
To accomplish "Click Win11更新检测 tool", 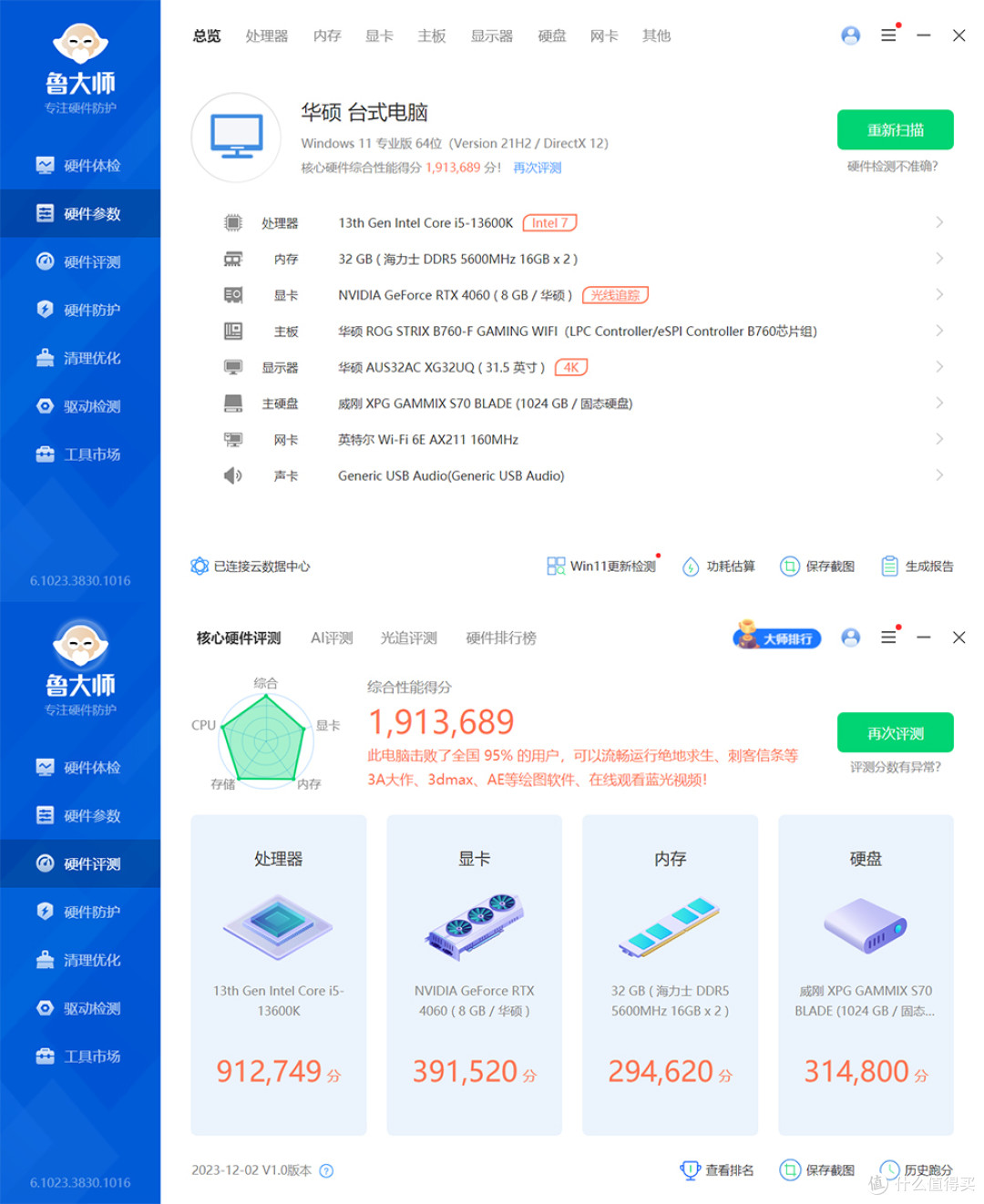I will click(x=601, y=566).
